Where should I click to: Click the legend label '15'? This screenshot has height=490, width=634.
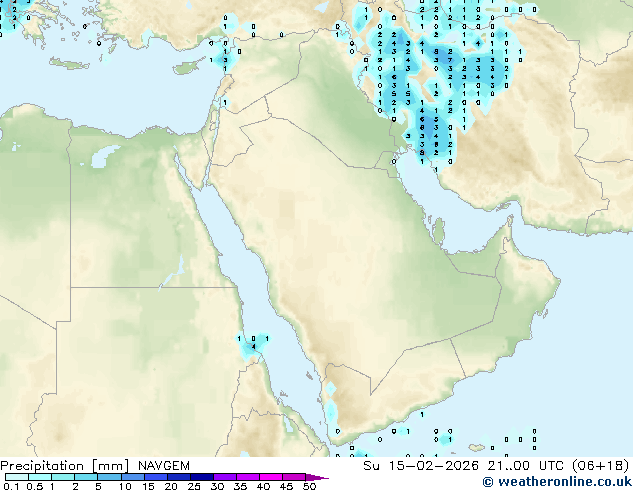(x=148, y=486)
